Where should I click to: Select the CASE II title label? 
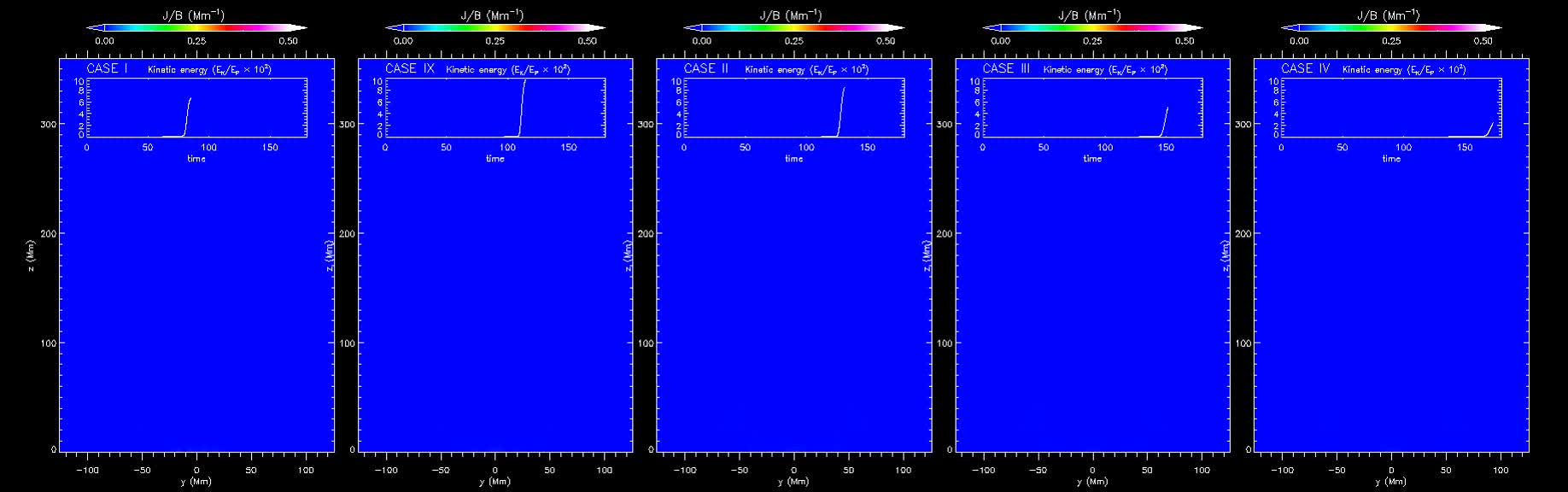[x=706, y=68]
